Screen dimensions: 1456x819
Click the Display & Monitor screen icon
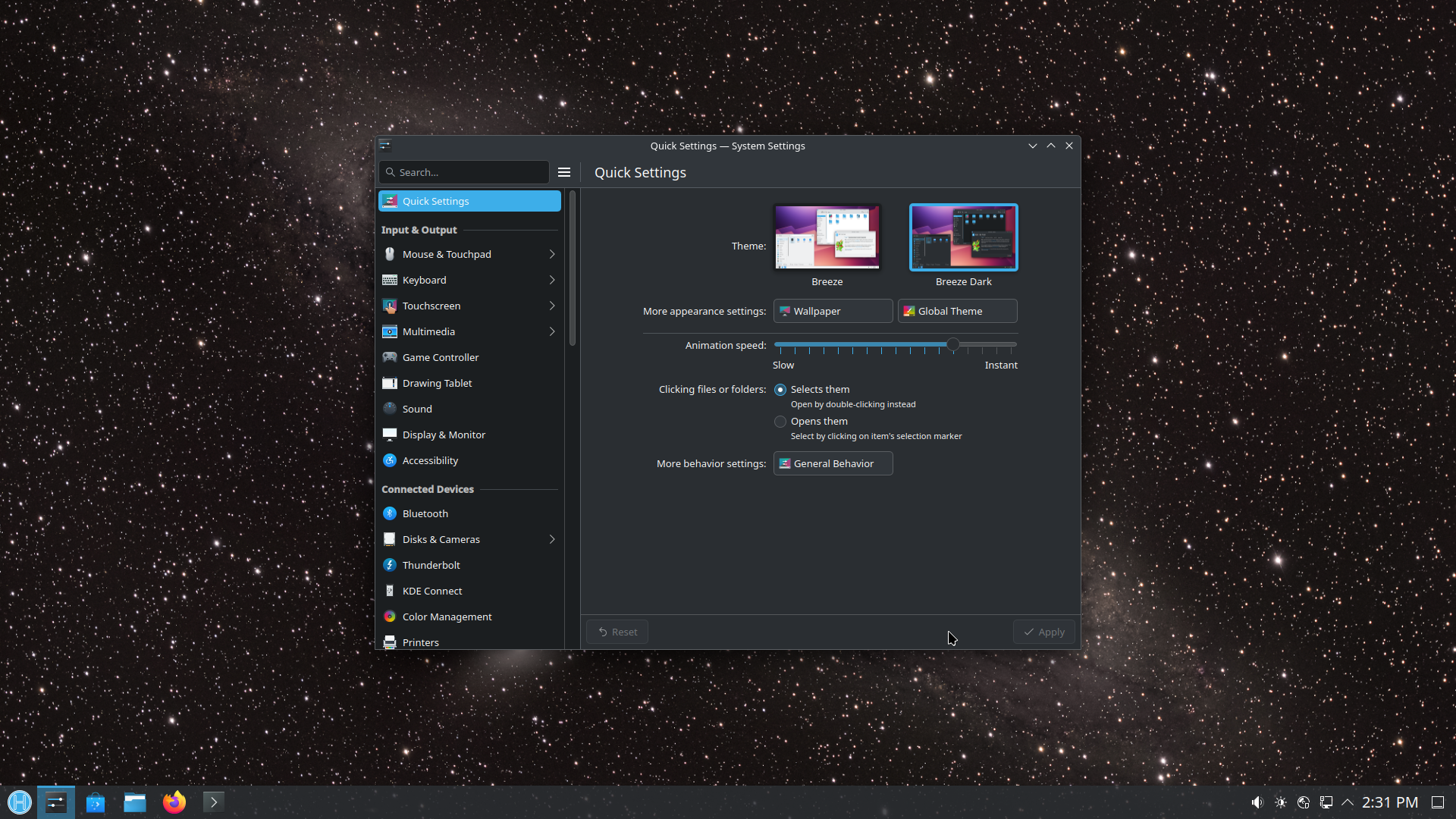pos(390,435)
